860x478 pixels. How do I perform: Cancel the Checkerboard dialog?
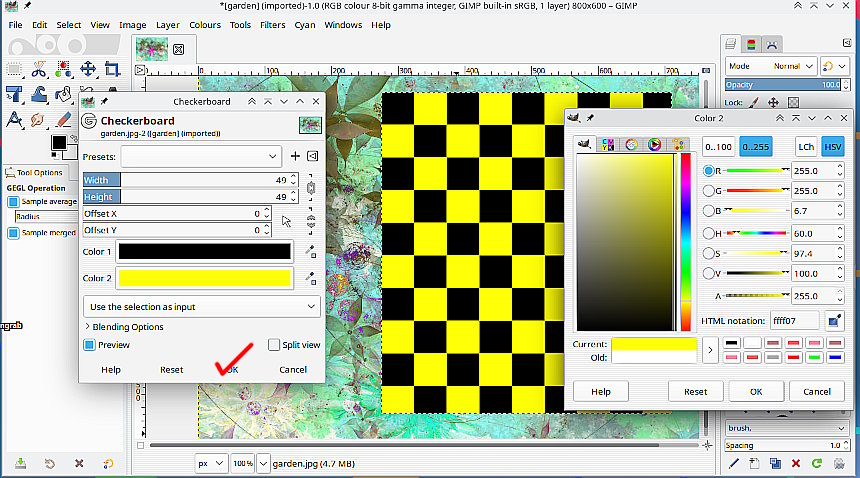(x=293, y=369)
